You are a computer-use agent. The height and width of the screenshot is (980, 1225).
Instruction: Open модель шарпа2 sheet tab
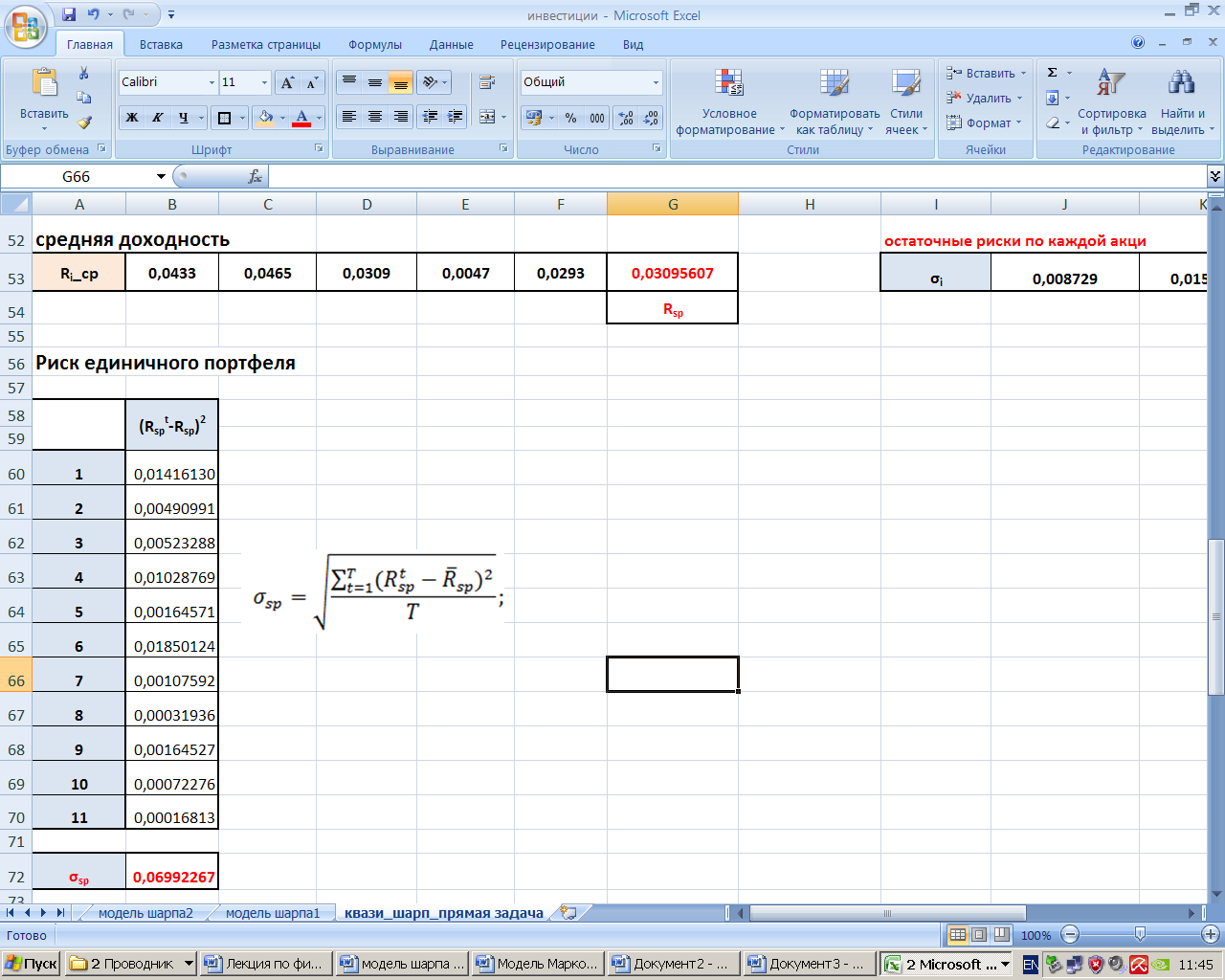[145, 913]
